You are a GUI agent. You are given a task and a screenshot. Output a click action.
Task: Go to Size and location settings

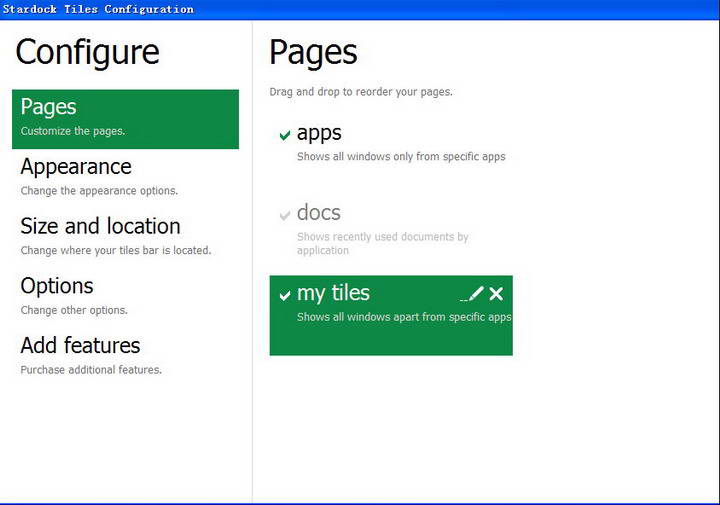125,236
